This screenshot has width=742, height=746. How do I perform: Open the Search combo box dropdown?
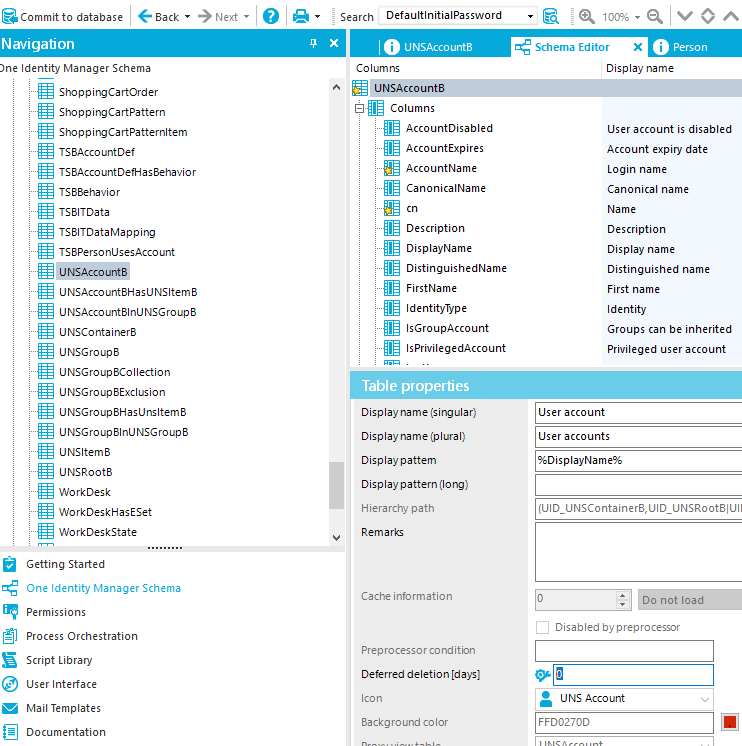(x=530, y=16)
